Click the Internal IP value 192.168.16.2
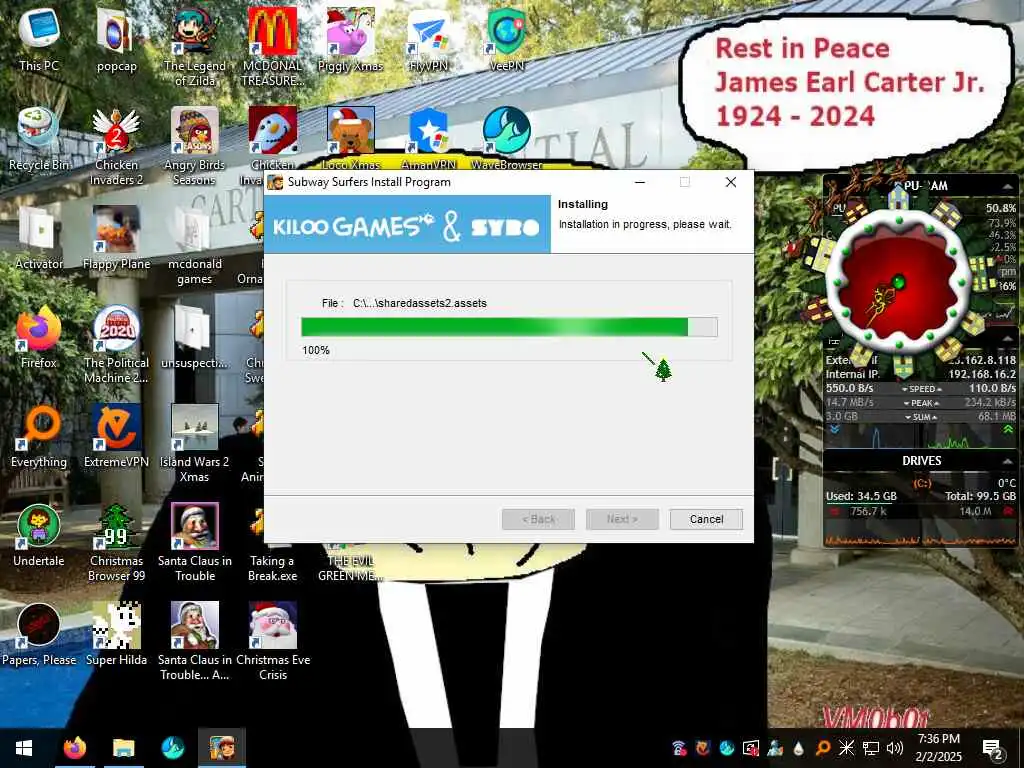The height and width of the screenshot is (768, 1024). pyautogui.click(x=982, y=374)
